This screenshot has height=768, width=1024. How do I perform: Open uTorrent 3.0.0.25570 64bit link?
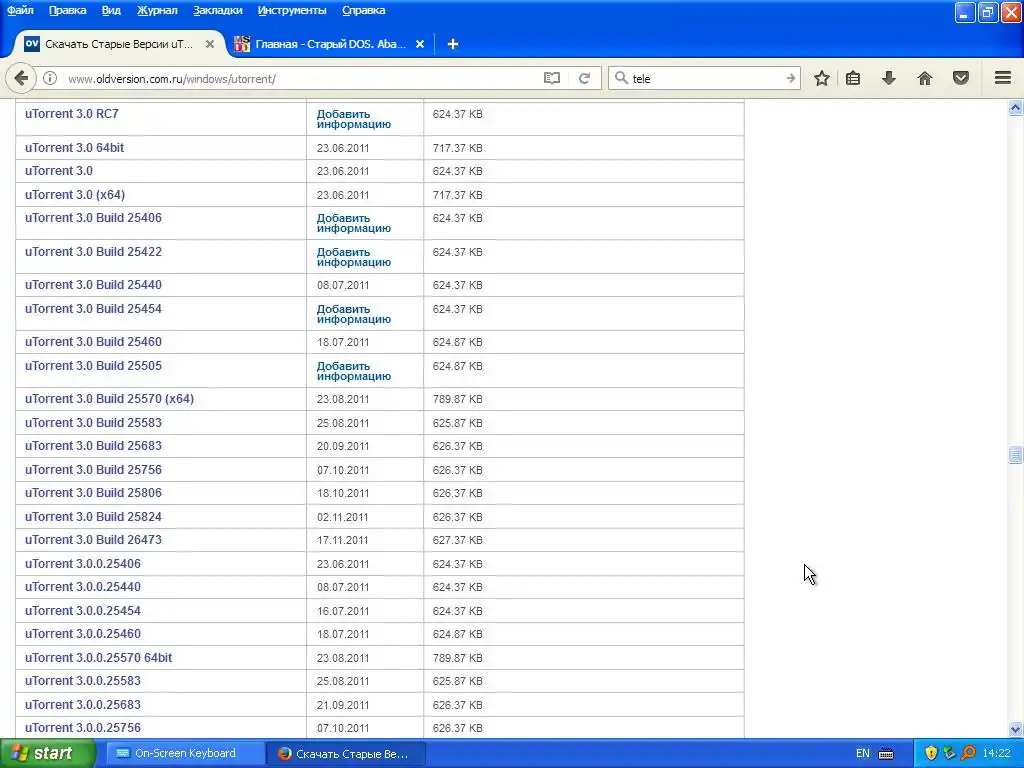tap(99, 658)
